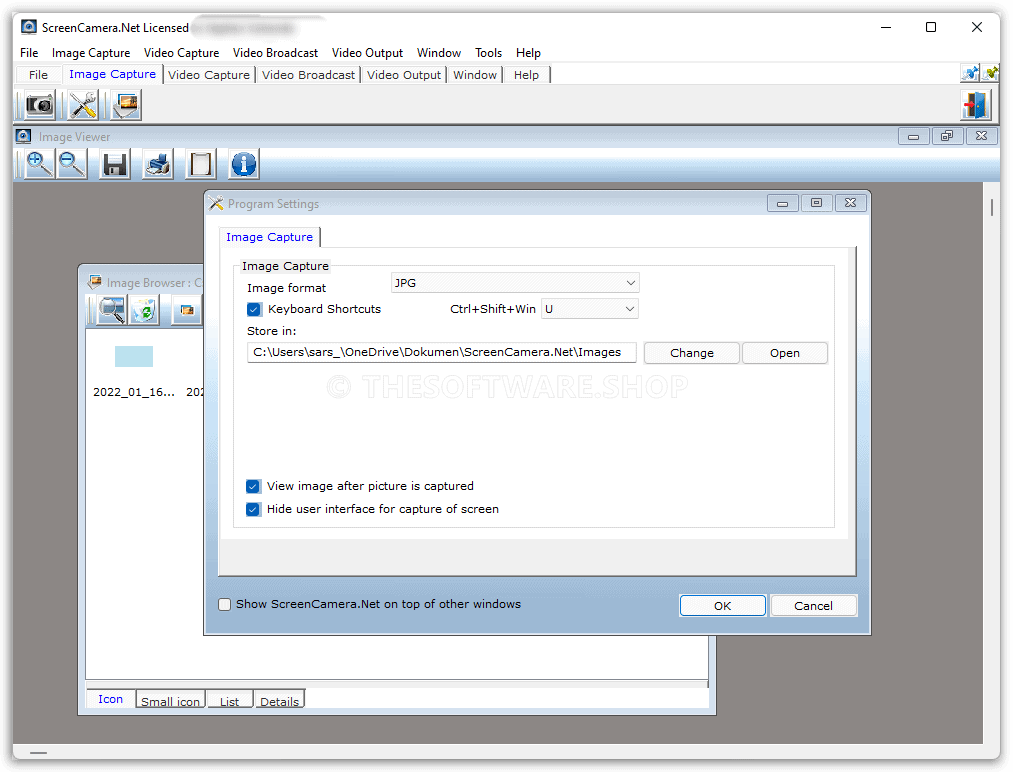
Task: Switch to the Video Capture ribbon tab
Action: [x=209, y=75]
